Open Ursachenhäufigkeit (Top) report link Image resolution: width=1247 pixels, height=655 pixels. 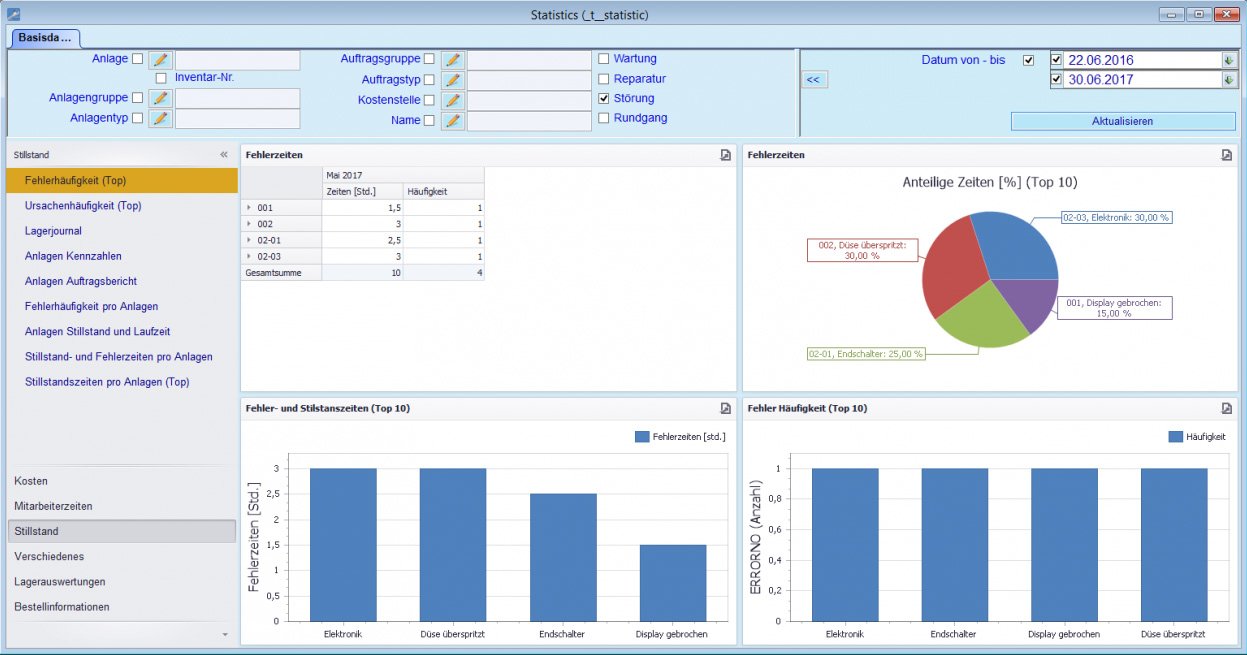click(83, 206)
